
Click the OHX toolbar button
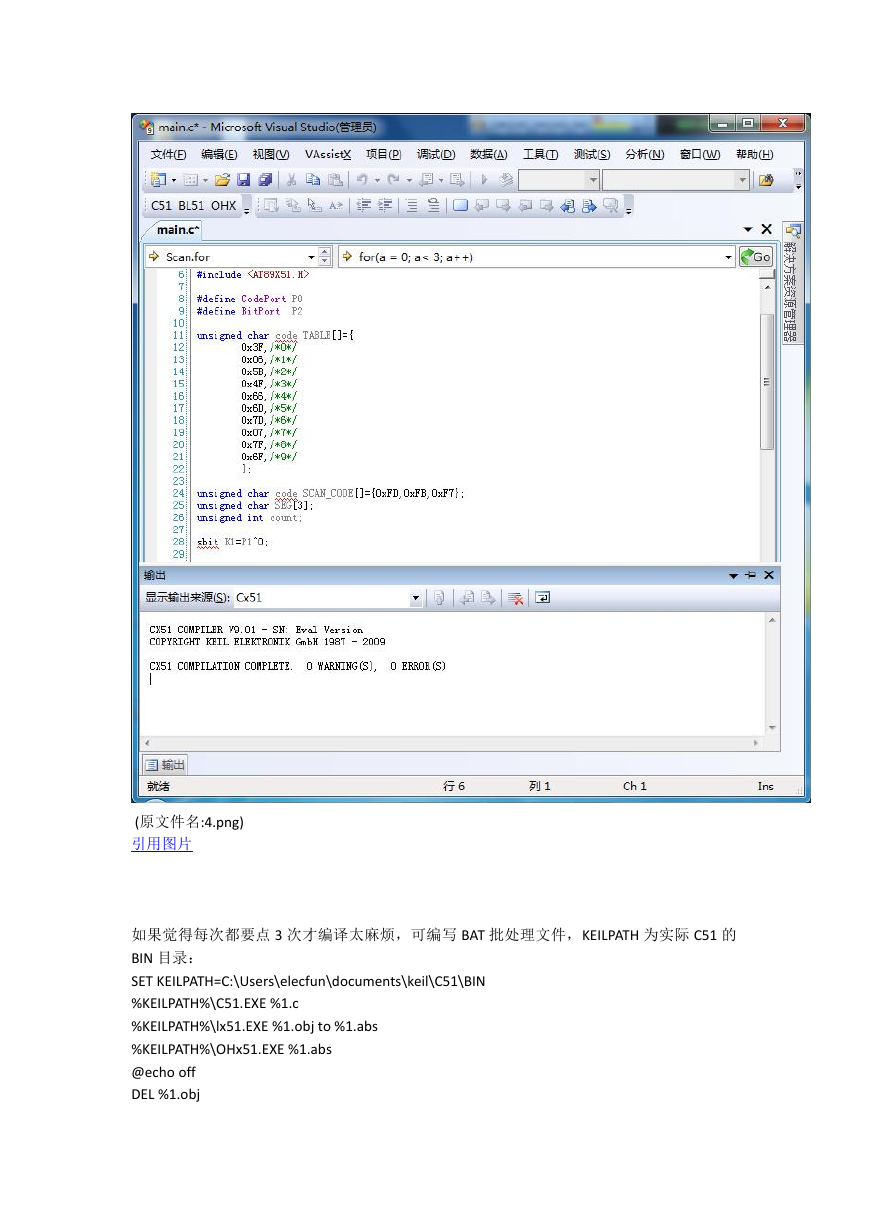(x=225, y=206)
